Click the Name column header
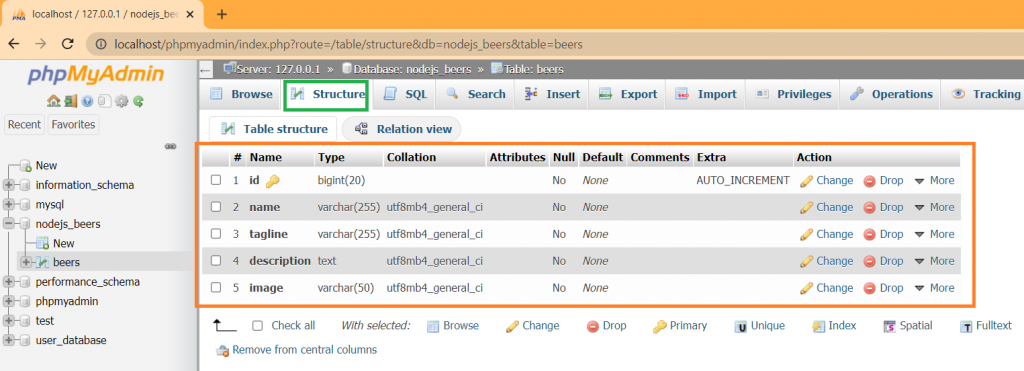The image size is (1024, 371). click(265, 157)
